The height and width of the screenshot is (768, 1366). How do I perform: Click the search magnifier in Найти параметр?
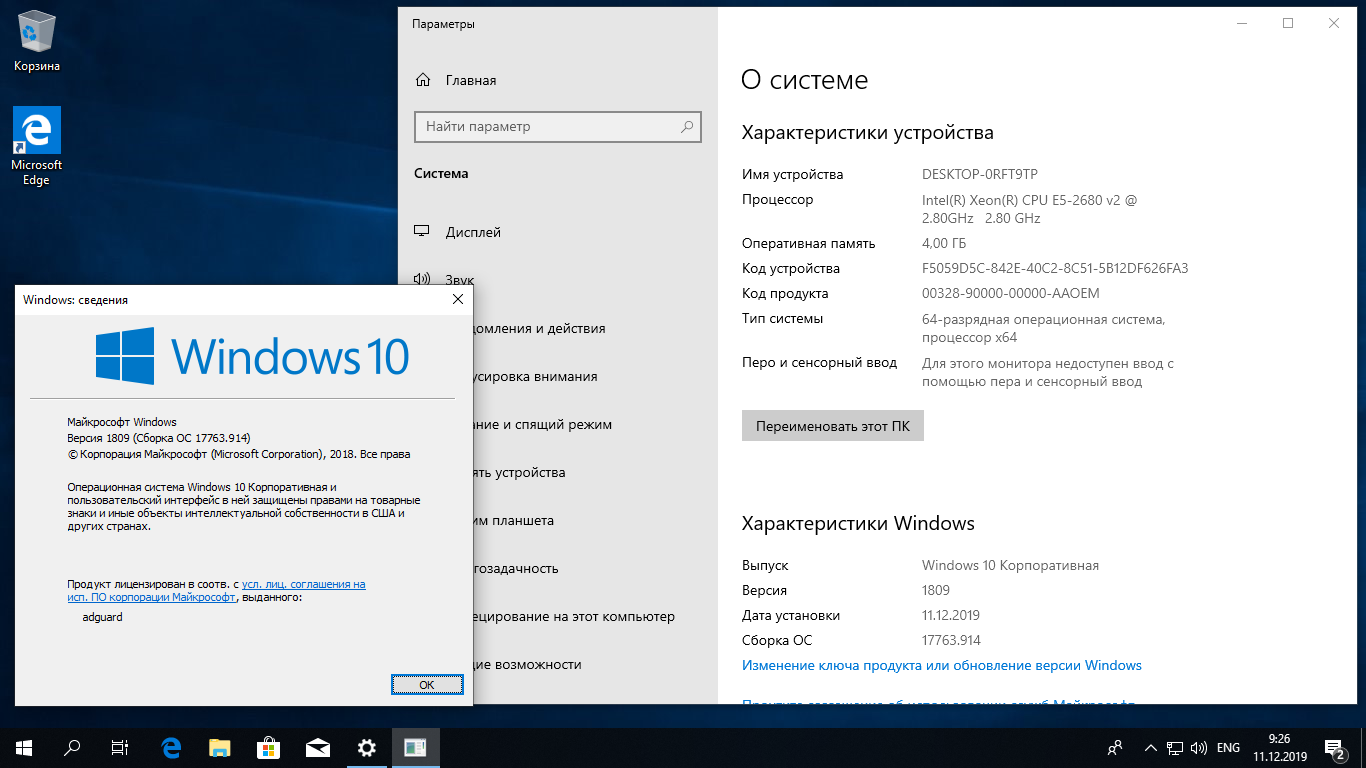pos(687,127)
